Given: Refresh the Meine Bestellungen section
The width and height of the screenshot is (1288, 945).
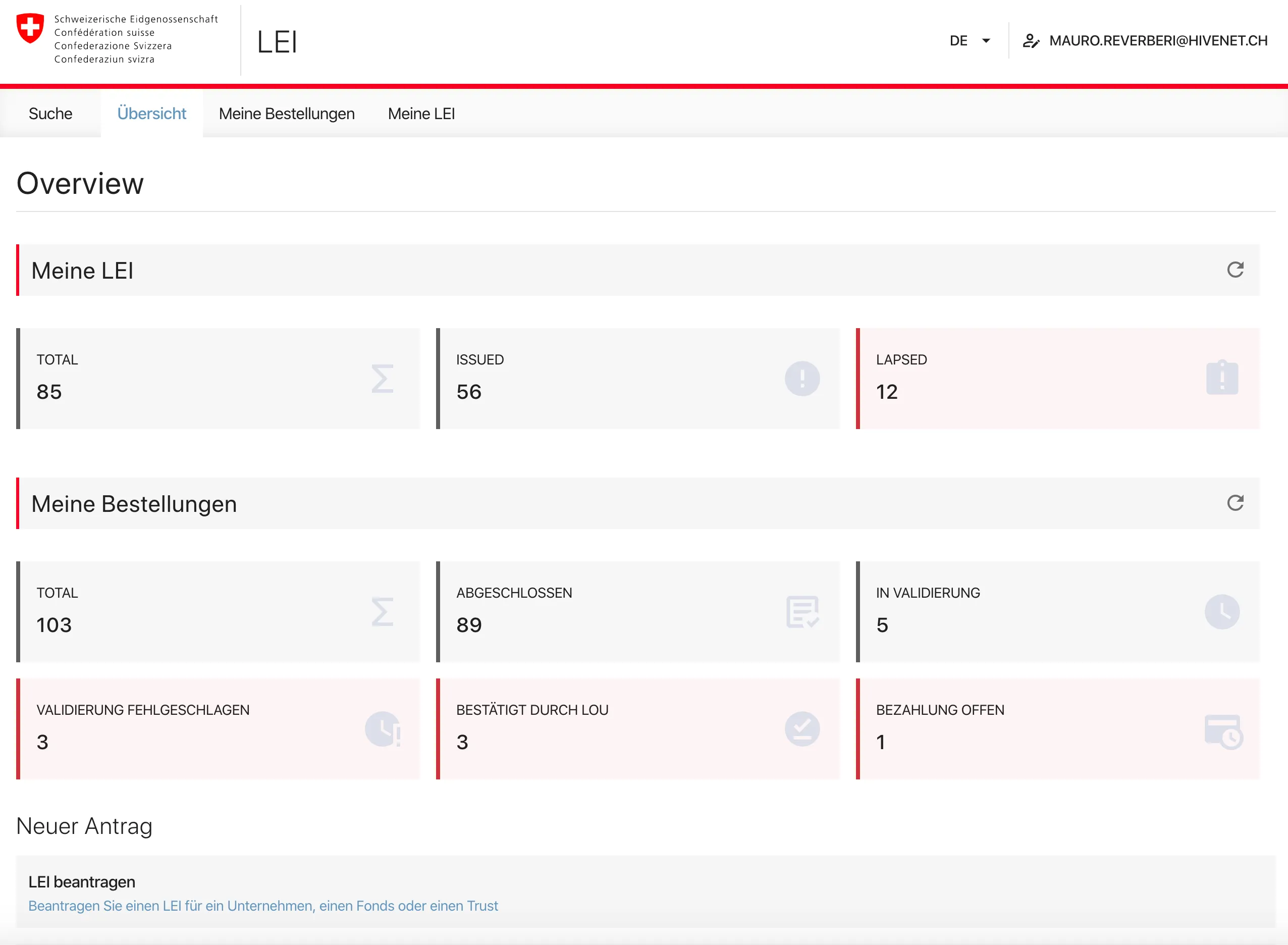Looking at the screenshot, I should 1237,503.
